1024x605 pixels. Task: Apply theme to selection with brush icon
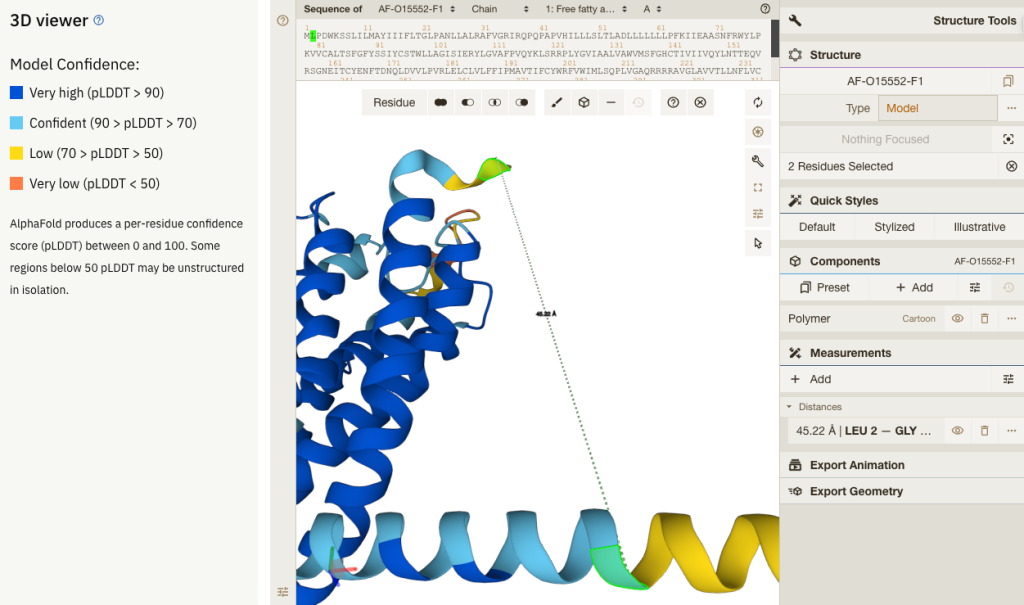[x=557, y=103]
